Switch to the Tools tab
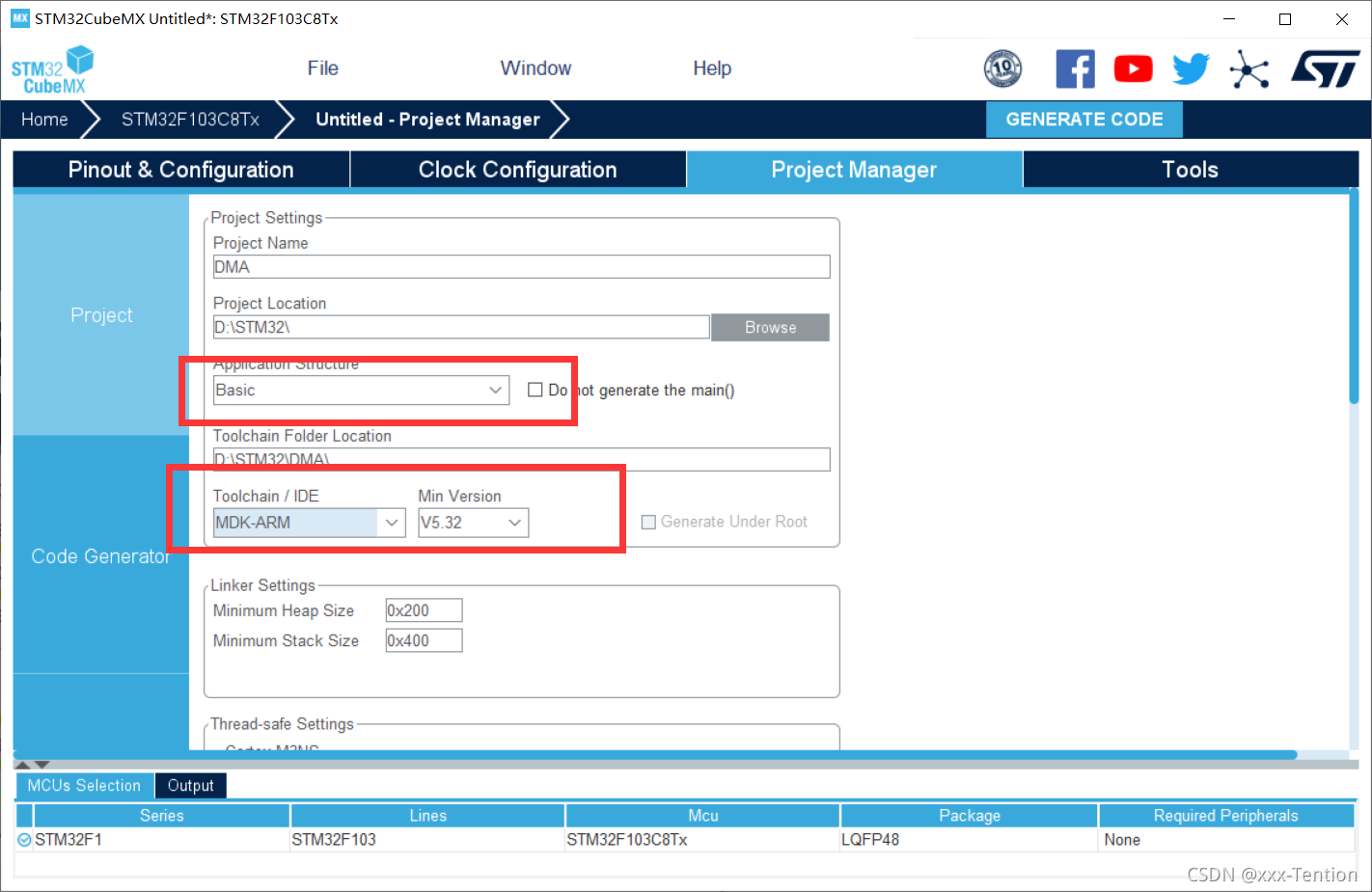The width and height of the screenshot is (1372, 892). [1191, 170]
